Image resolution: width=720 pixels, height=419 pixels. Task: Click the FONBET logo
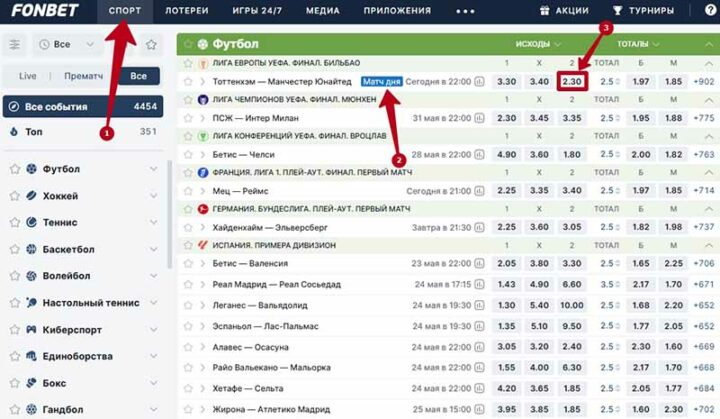(45, 11)
